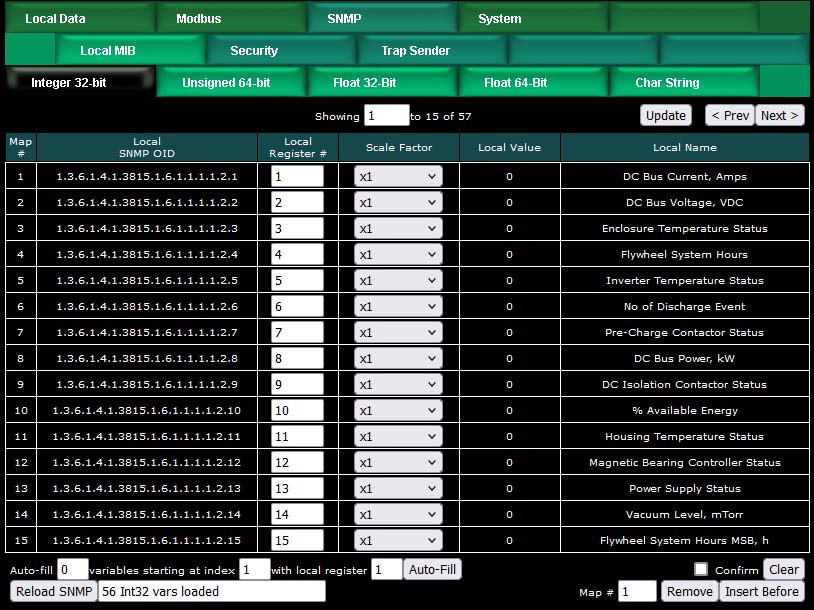Switch to Float 32-Bit tab
This screenshot has width=814, height=610.
click(364, 83)
